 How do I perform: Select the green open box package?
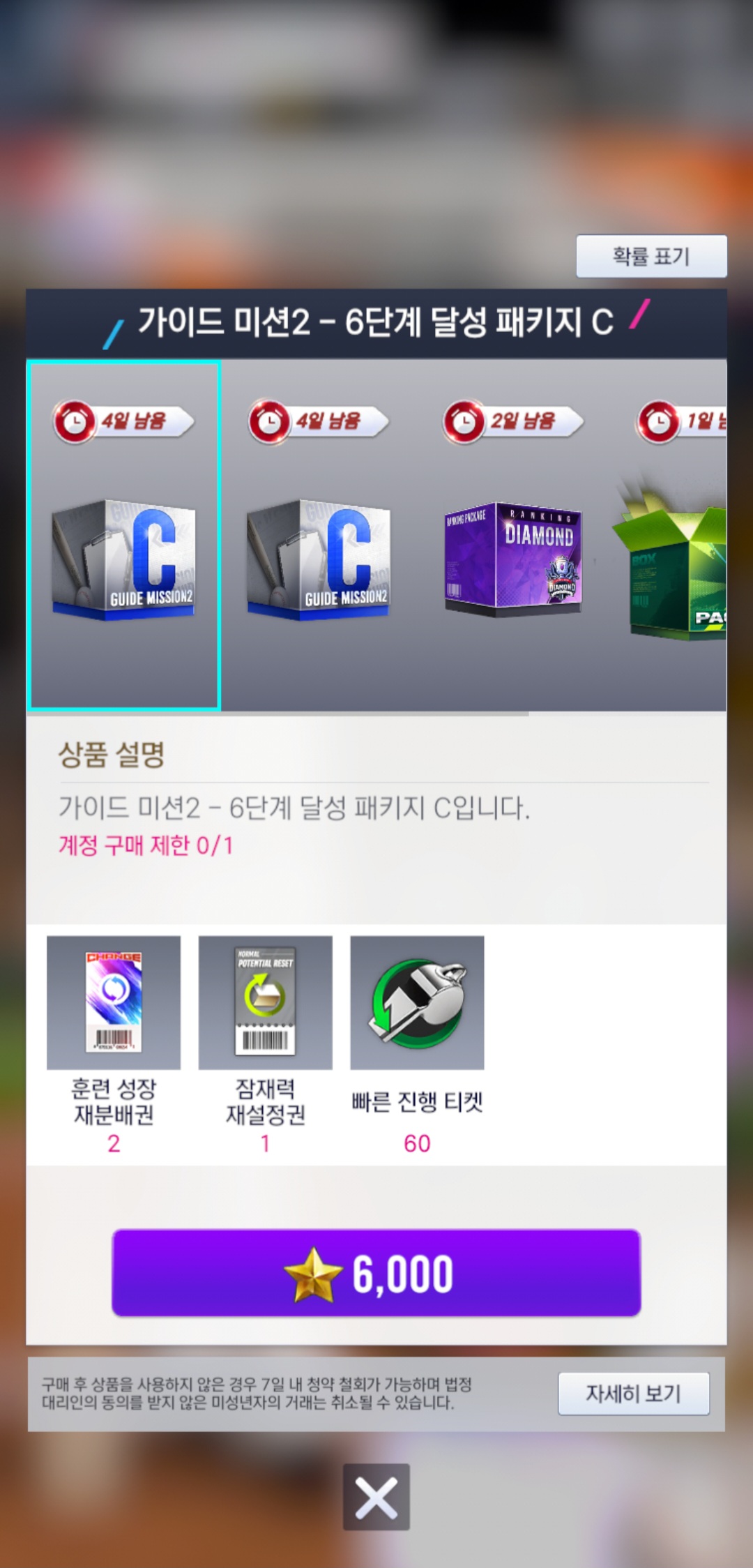click(669, 565)
